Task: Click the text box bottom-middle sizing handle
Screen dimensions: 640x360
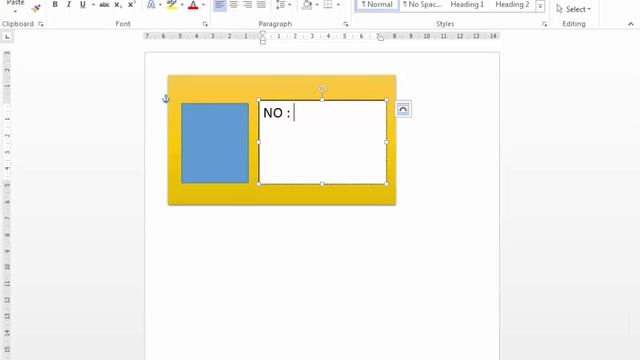Action: tap(322, 184)
